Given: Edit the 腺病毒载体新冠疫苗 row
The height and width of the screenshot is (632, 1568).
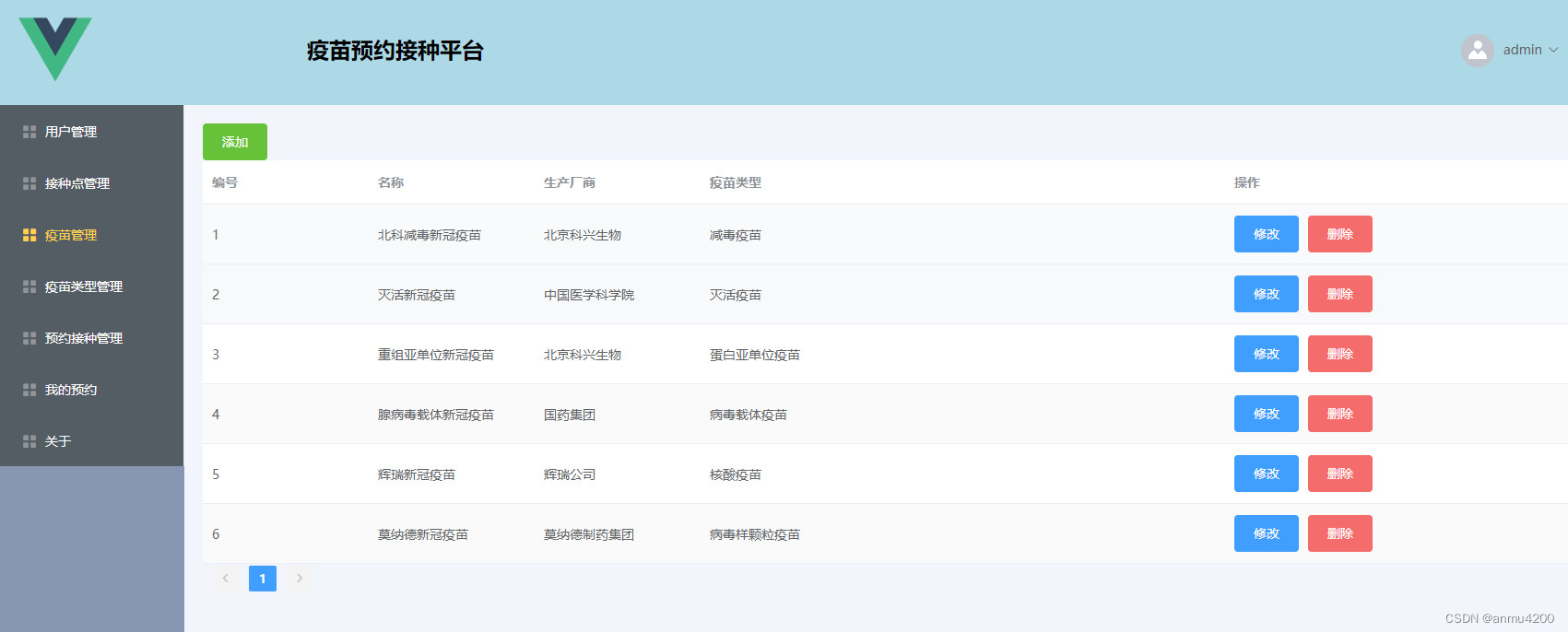Looking at the screenshot, I should click(x=1267, y=414).
